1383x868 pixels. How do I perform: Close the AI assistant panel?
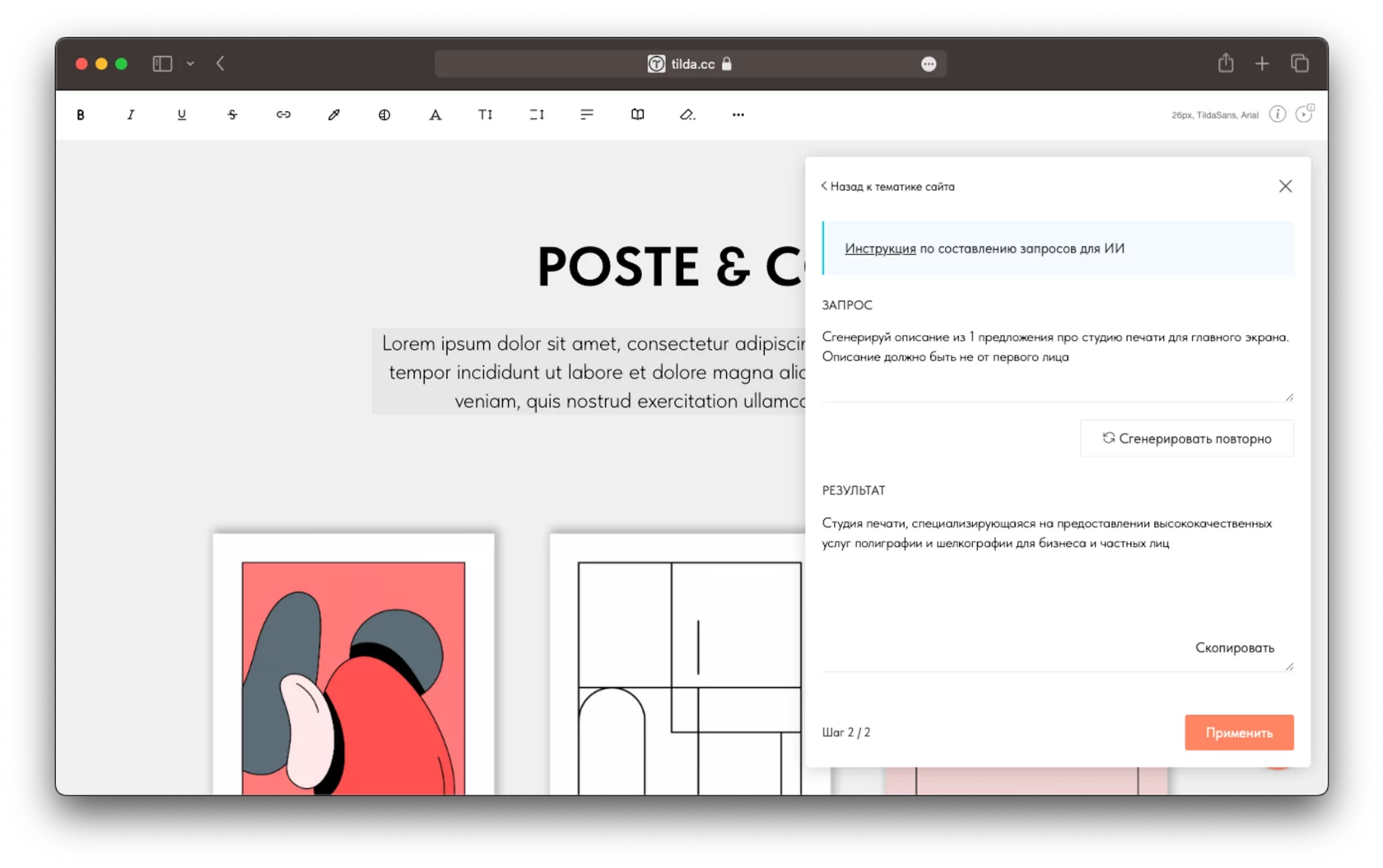(1285, 187)
